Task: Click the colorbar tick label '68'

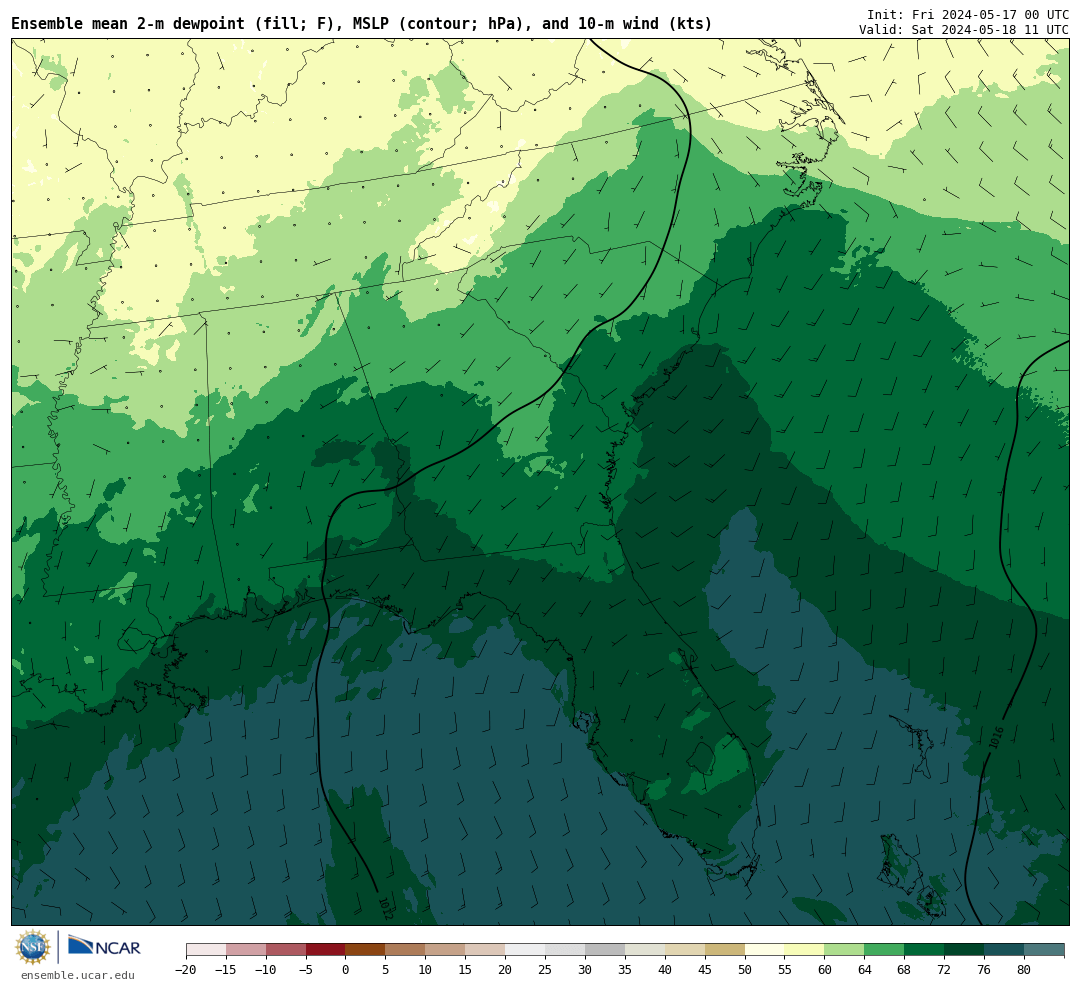Action: click(904, 969)
